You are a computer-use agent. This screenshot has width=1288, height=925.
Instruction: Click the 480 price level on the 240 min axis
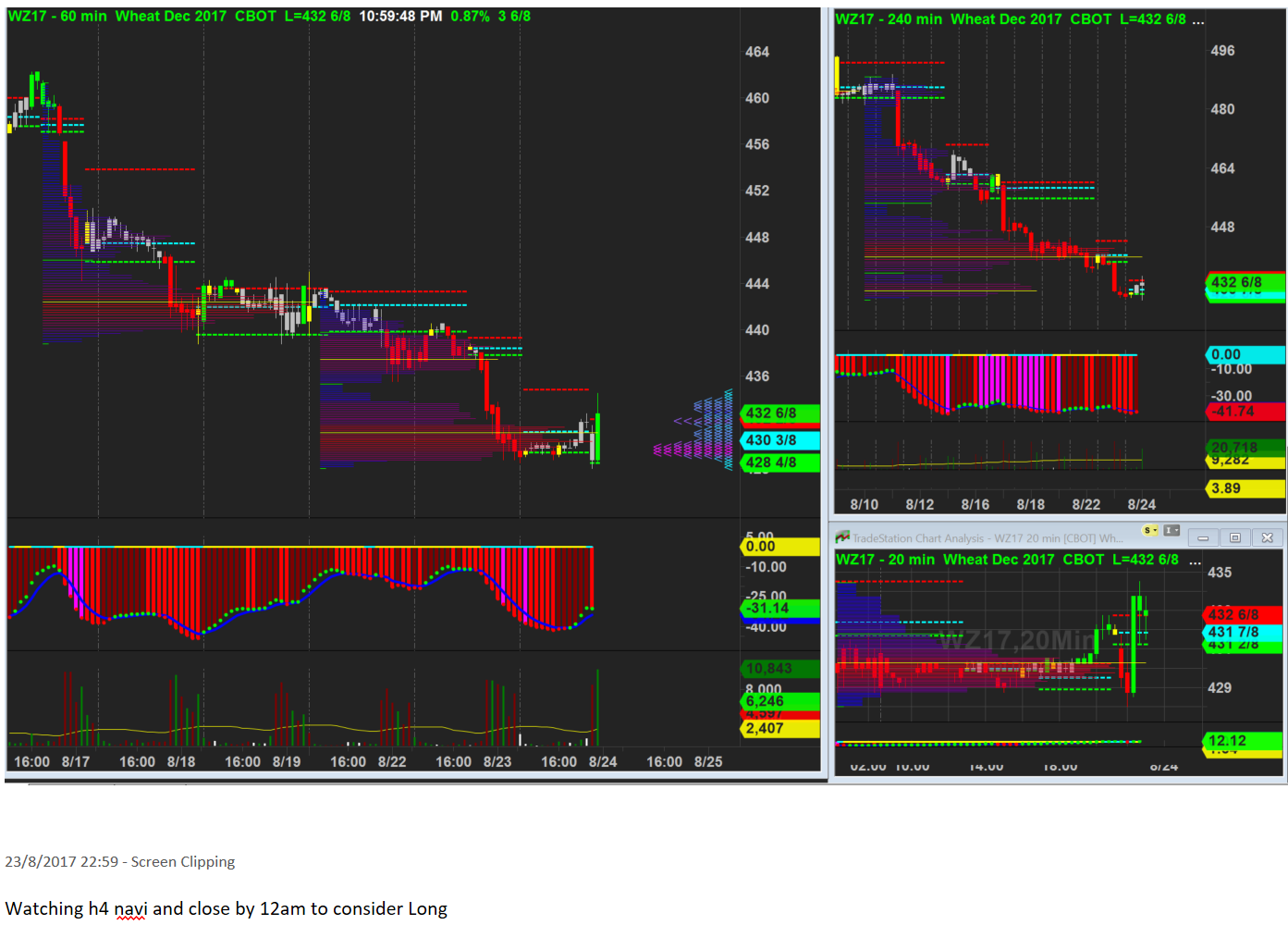coord(1222,109)
